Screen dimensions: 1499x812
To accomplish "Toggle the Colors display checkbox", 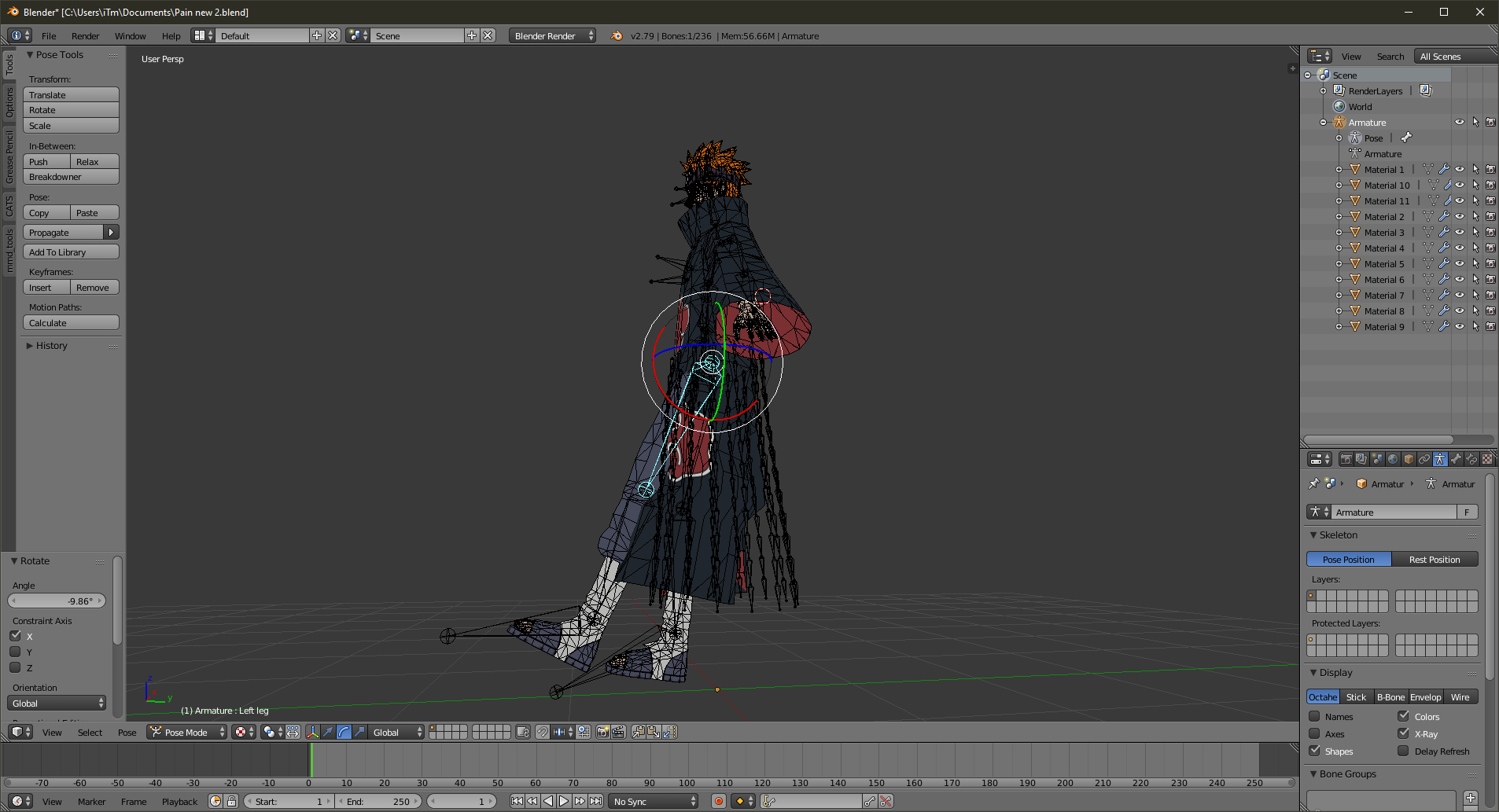I will [x=1403, y=716].
